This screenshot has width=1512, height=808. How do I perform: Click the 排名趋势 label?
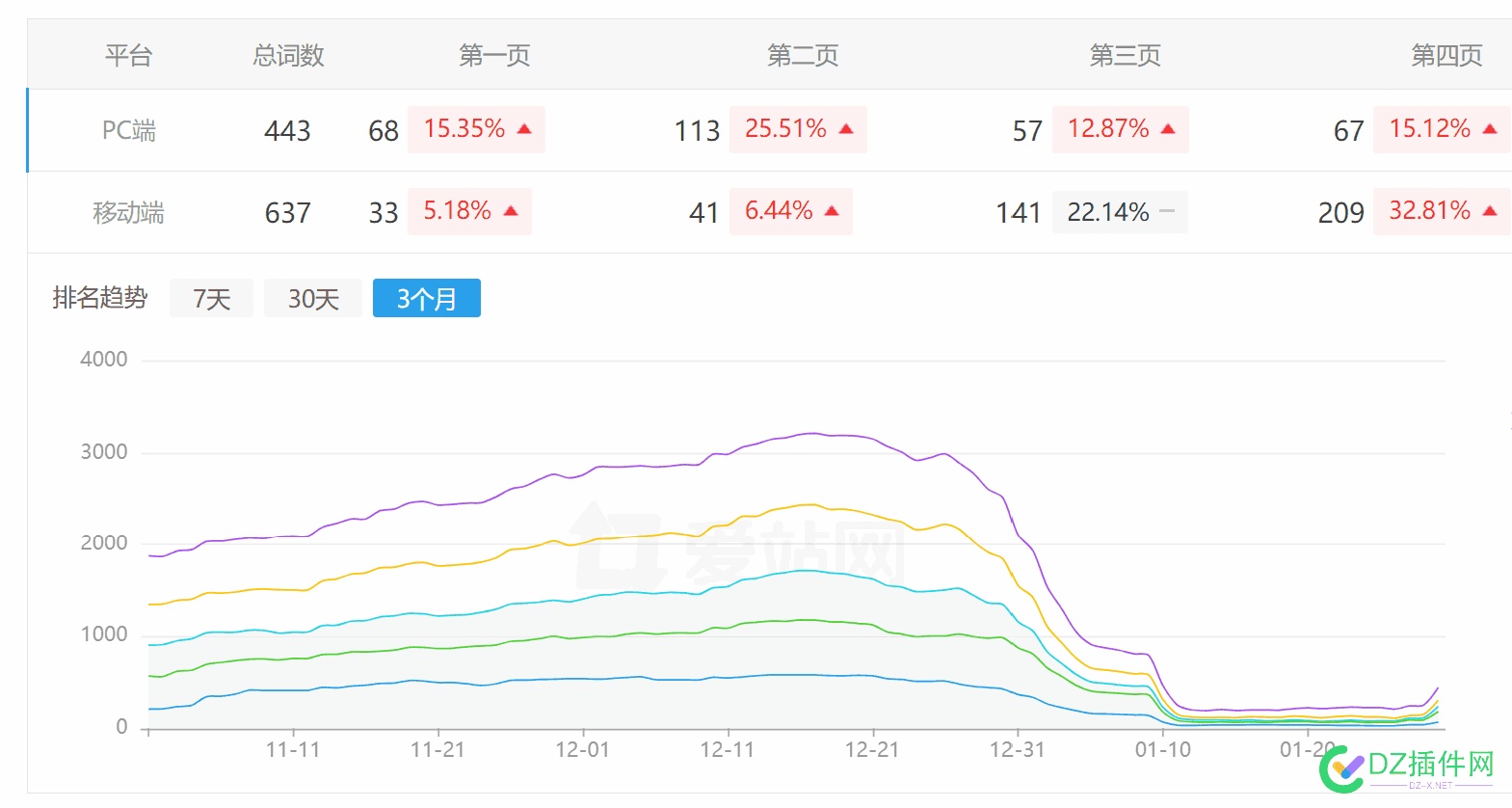[100, 297]
